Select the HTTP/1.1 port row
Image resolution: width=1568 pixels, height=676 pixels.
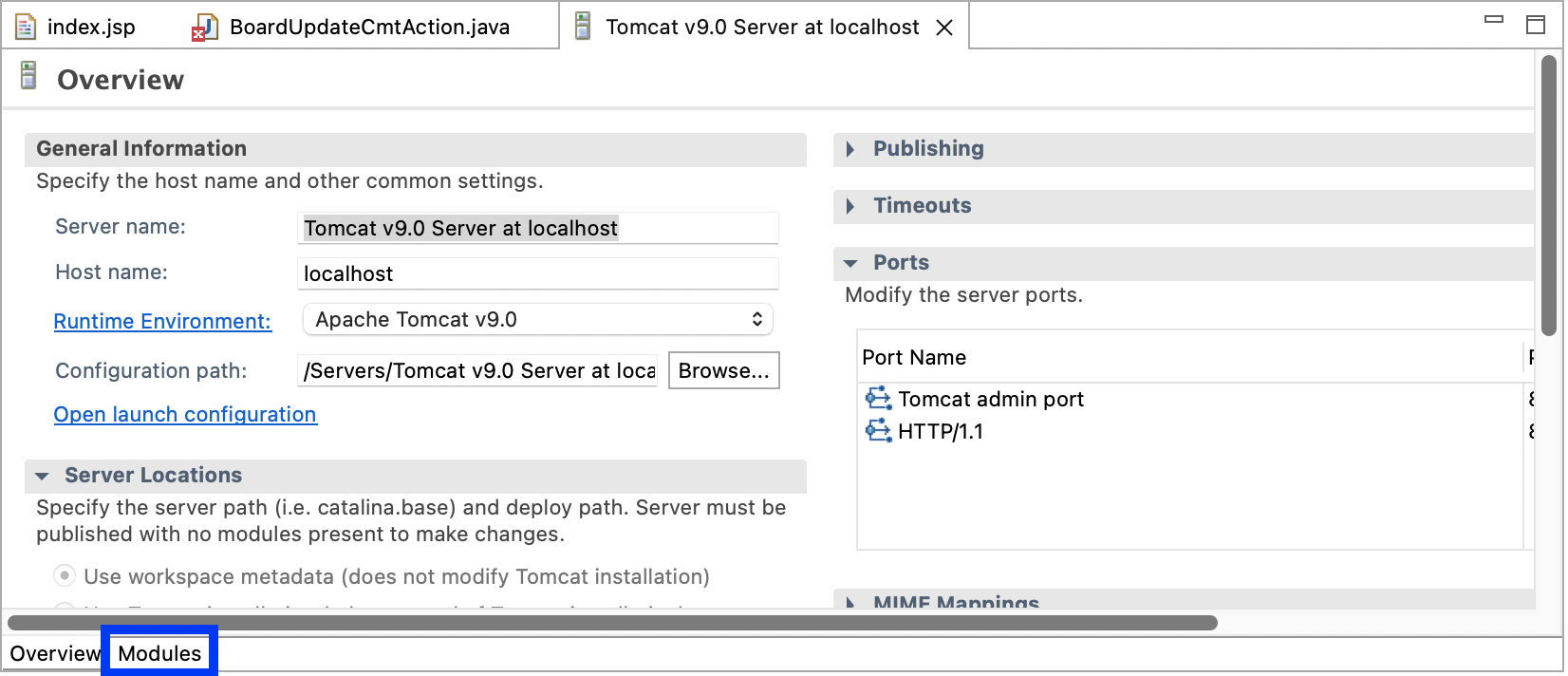tap(1194, 431)
